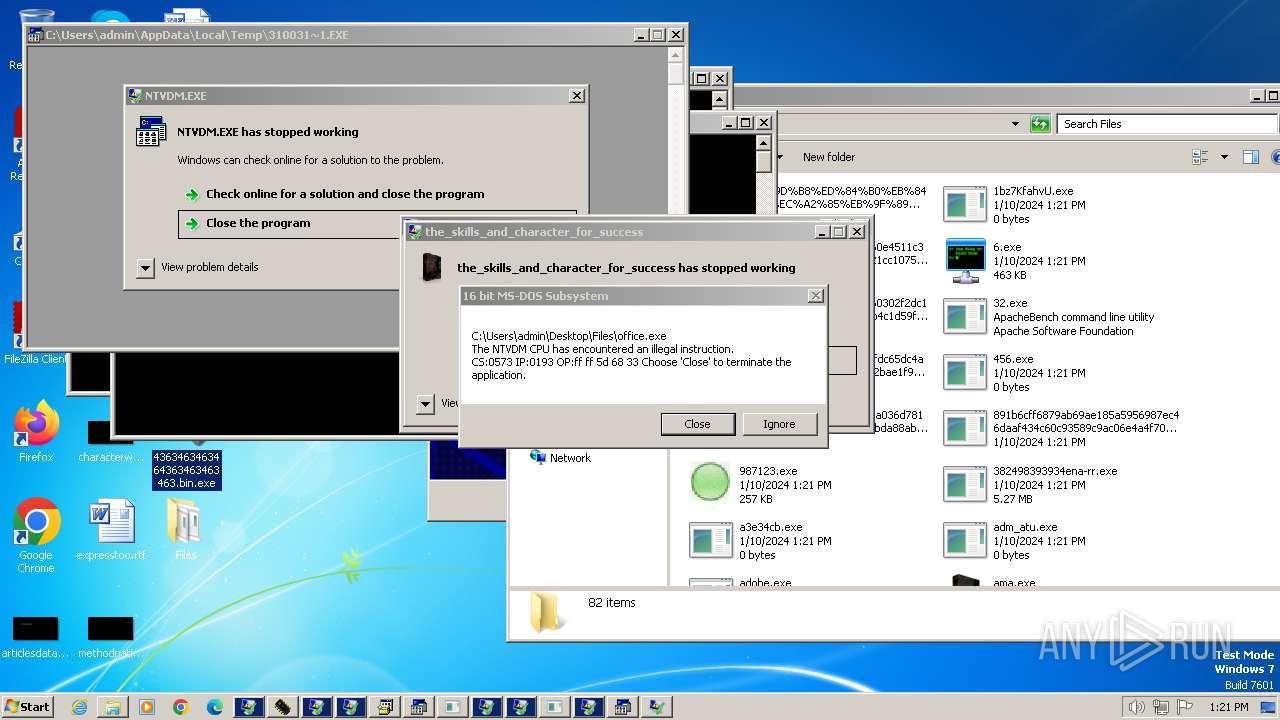Click change your view icon in explorer
The height and width of the screenshot is (720, 1280).
pyautogui.click(x=1200, y=157)
